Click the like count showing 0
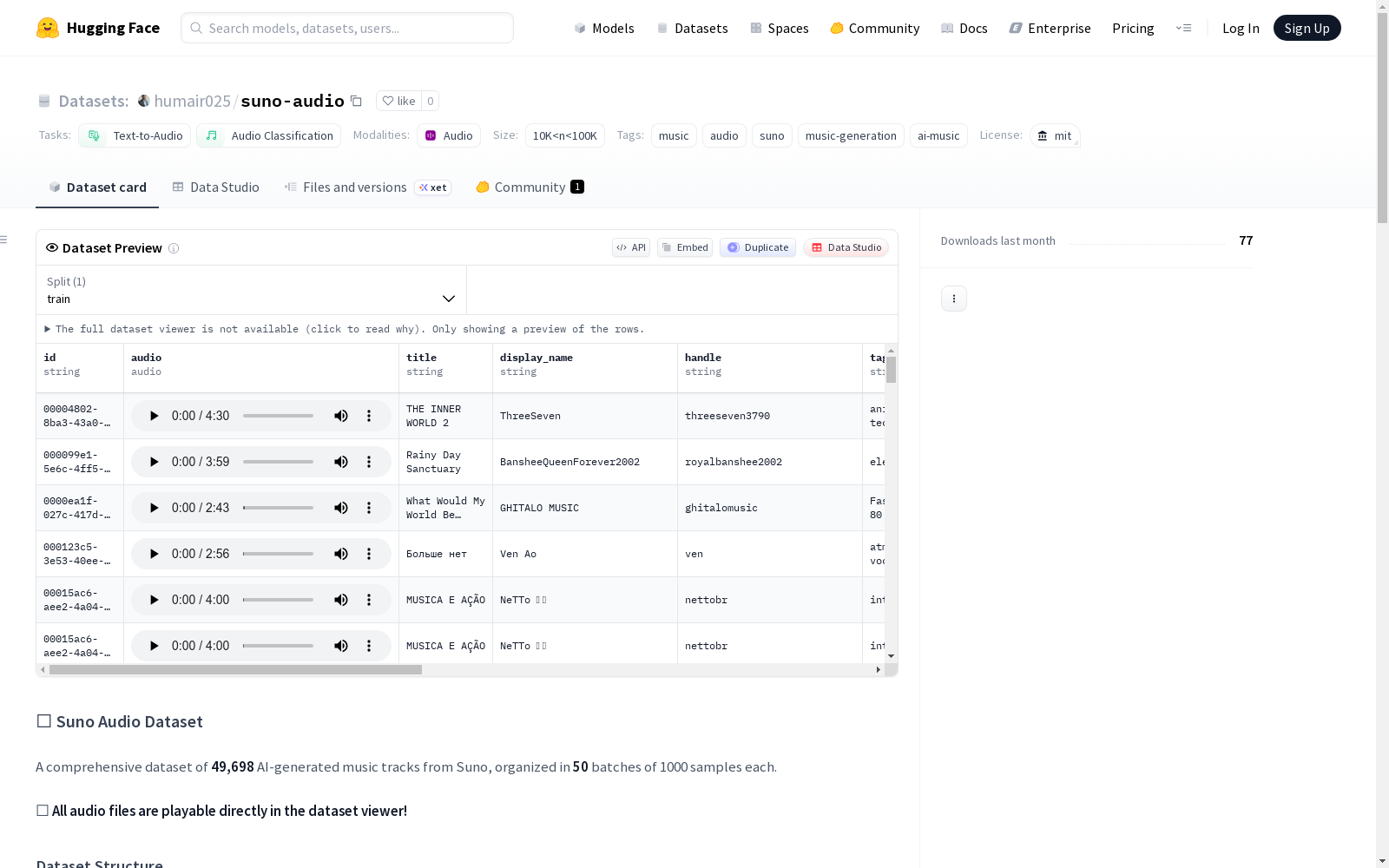The image size is (1389, 868). click(x=430, y=101)
